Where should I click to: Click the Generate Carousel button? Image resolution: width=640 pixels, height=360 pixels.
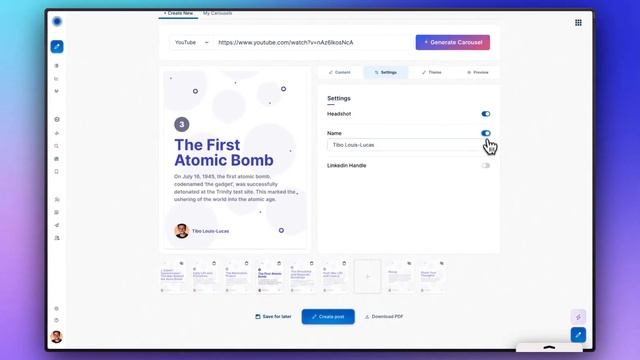453,42
